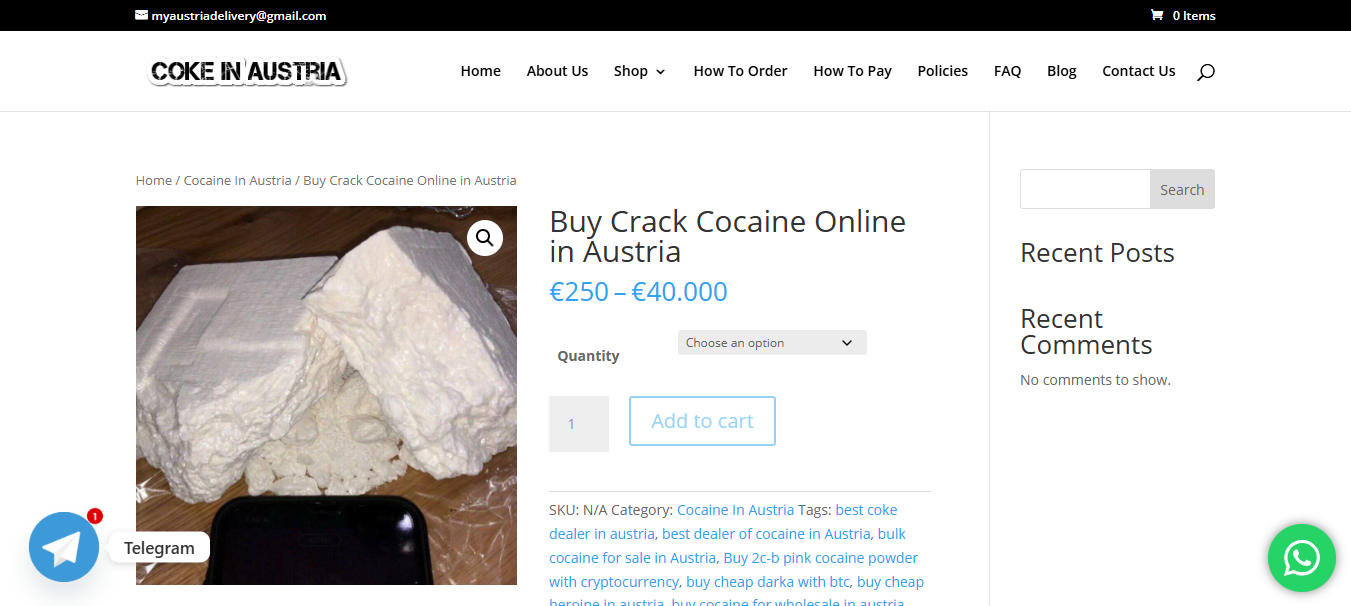Screen dimensions: 1351x606
Task: Click the Add to cart button
Action: [x=702, y=421]
